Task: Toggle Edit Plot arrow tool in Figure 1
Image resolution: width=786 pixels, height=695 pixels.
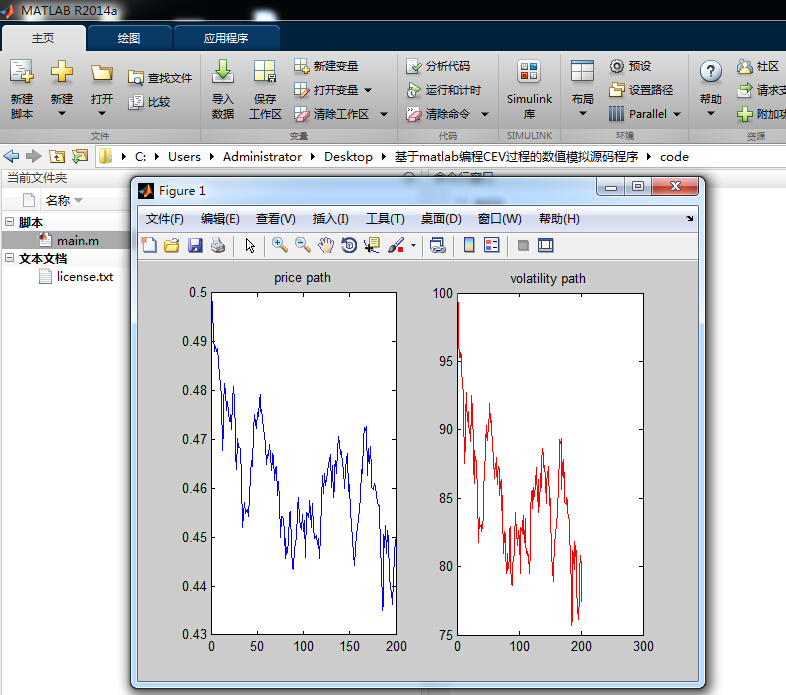Action: click(x=250, y=246)
